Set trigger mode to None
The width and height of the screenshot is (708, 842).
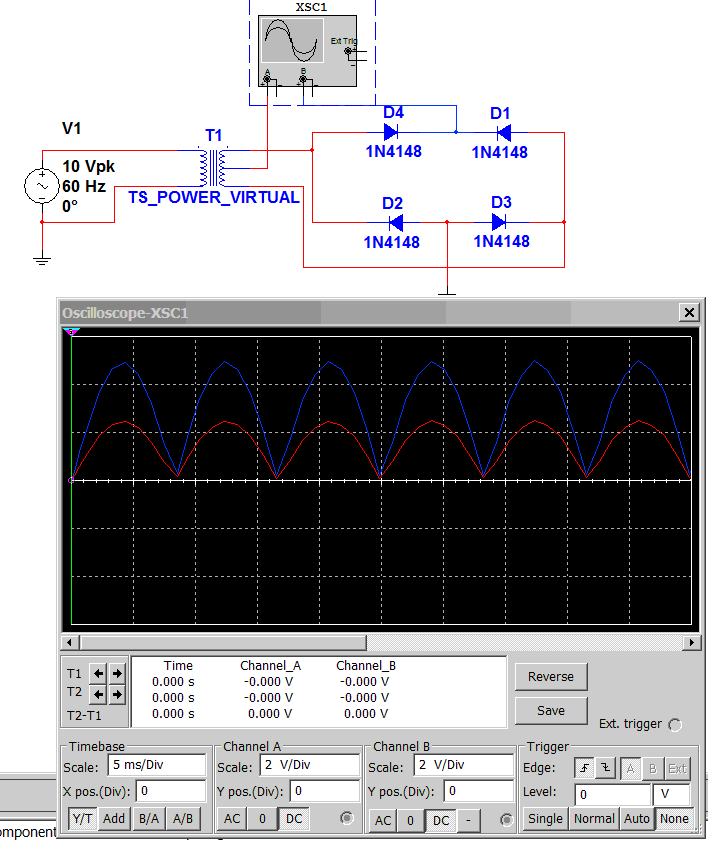(674, 819)
